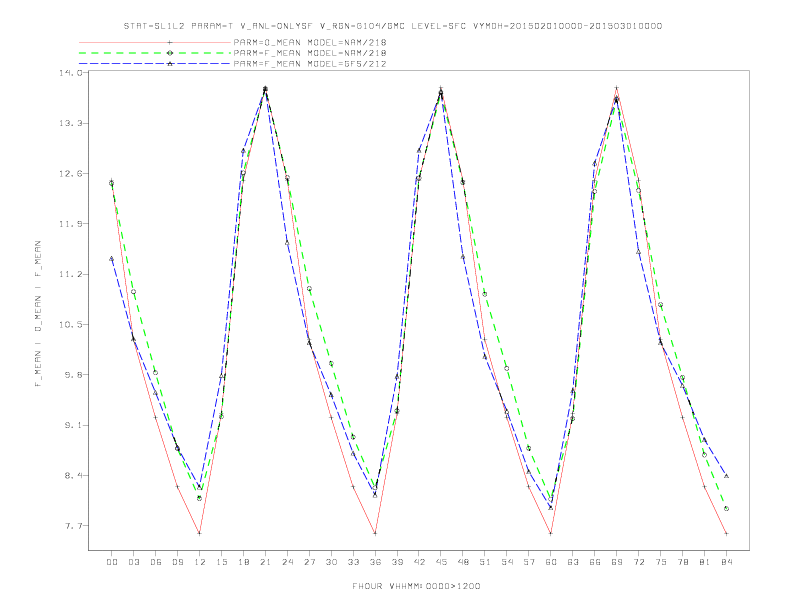Click x-axis tick label 84
The image size is (792, 612).
(726, 562)
